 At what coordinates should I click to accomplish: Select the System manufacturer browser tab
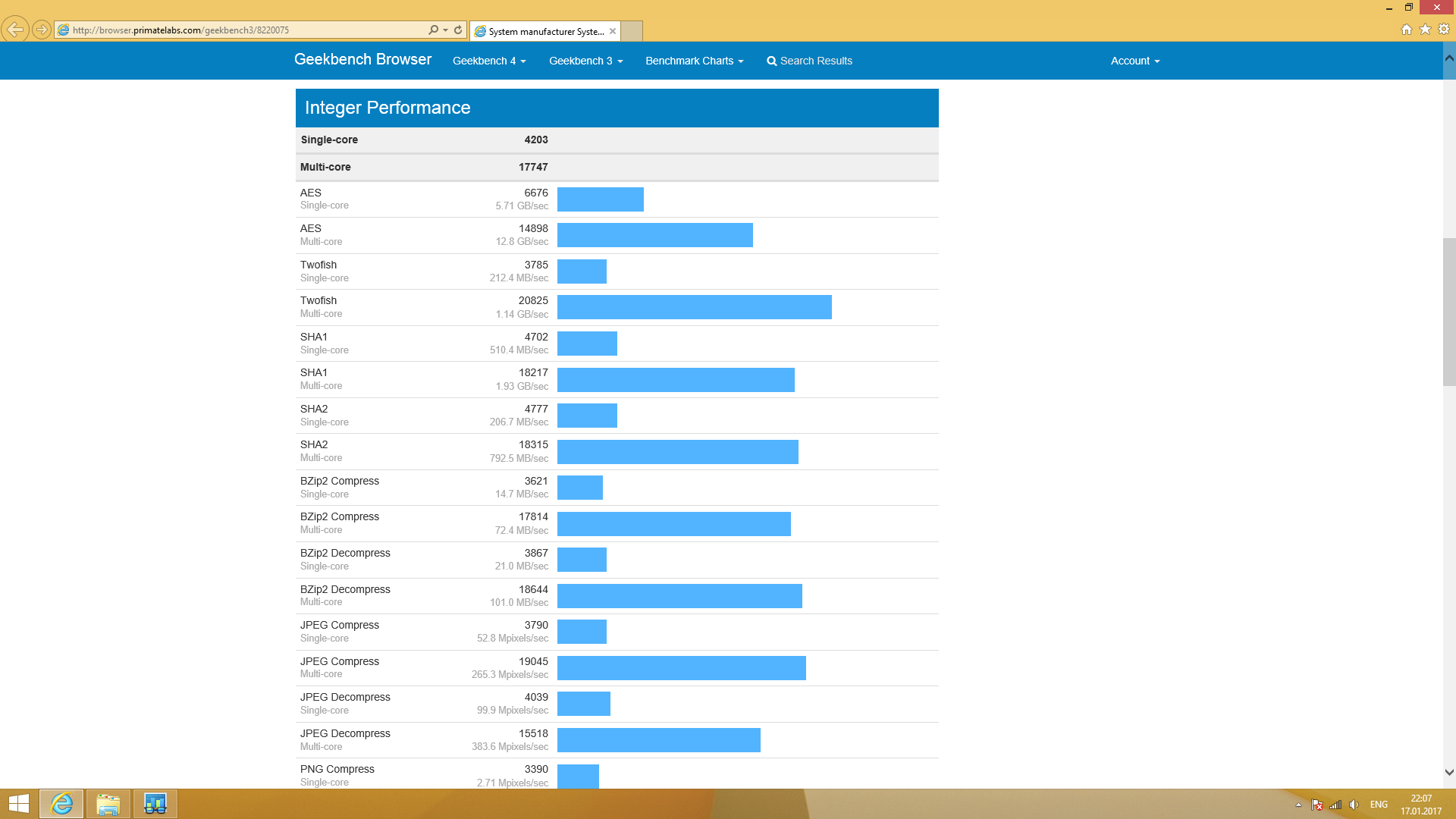(x=544, y=31)
